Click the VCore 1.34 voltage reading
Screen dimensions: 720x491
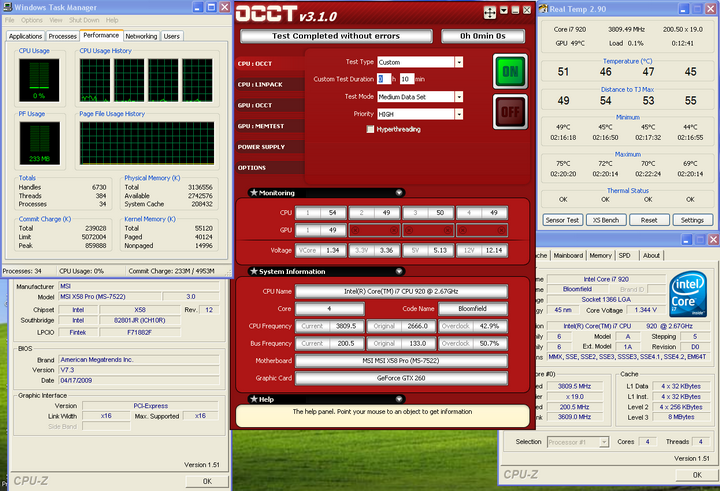(x=320, y=250)
